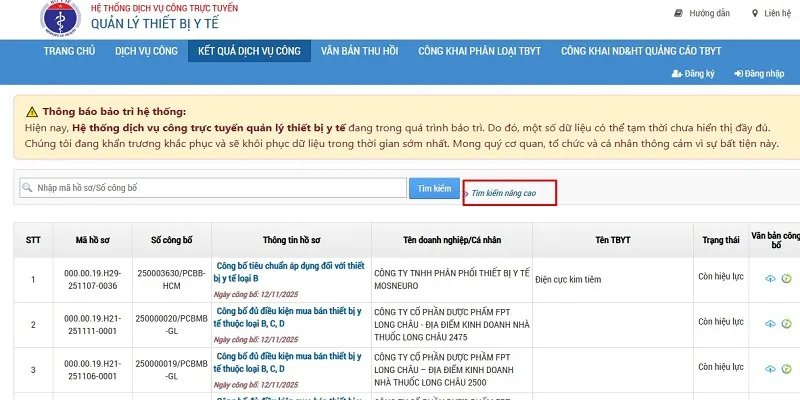
Task: Click the QUẢN LÝ THIẾT BỊ Y TẾ title
Action: [x=155, y=23]
